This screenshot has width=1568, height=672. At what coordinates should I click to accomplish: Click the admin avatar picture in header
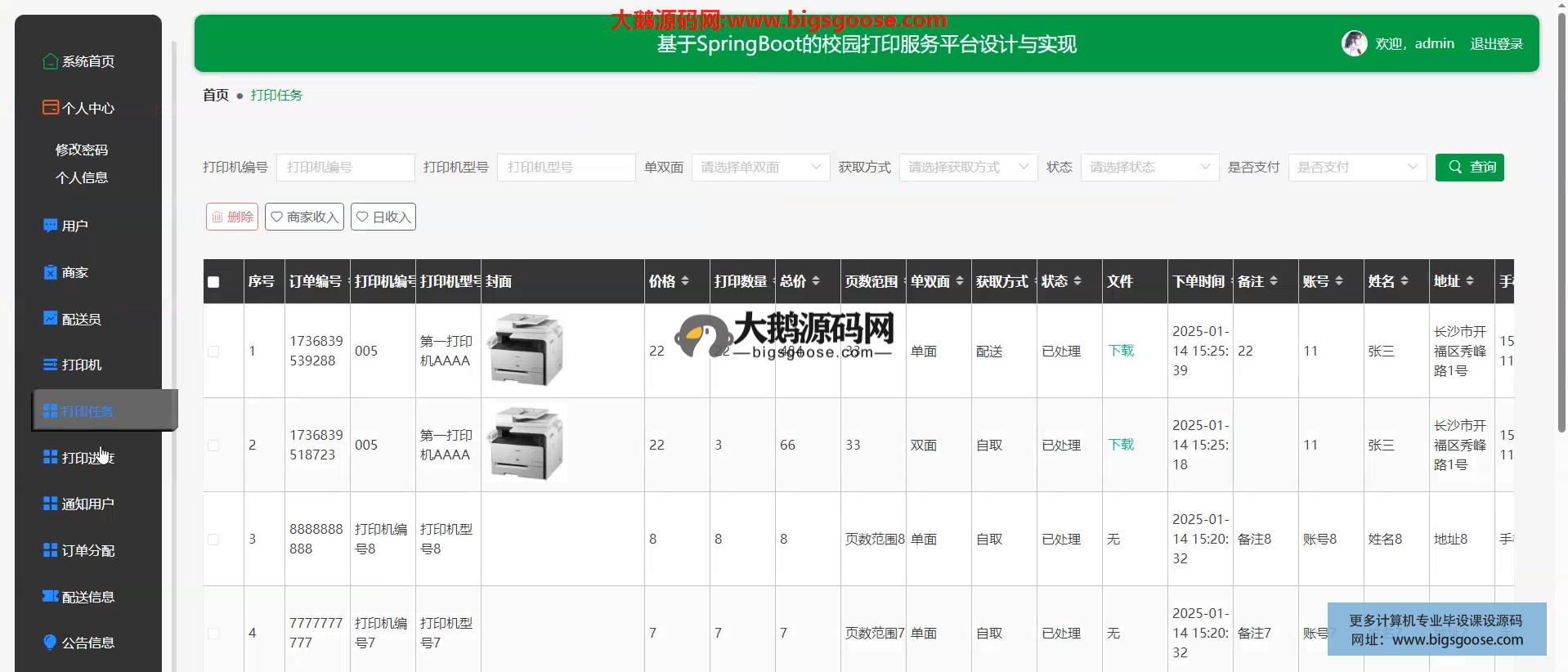click(x=1354, y=43)
